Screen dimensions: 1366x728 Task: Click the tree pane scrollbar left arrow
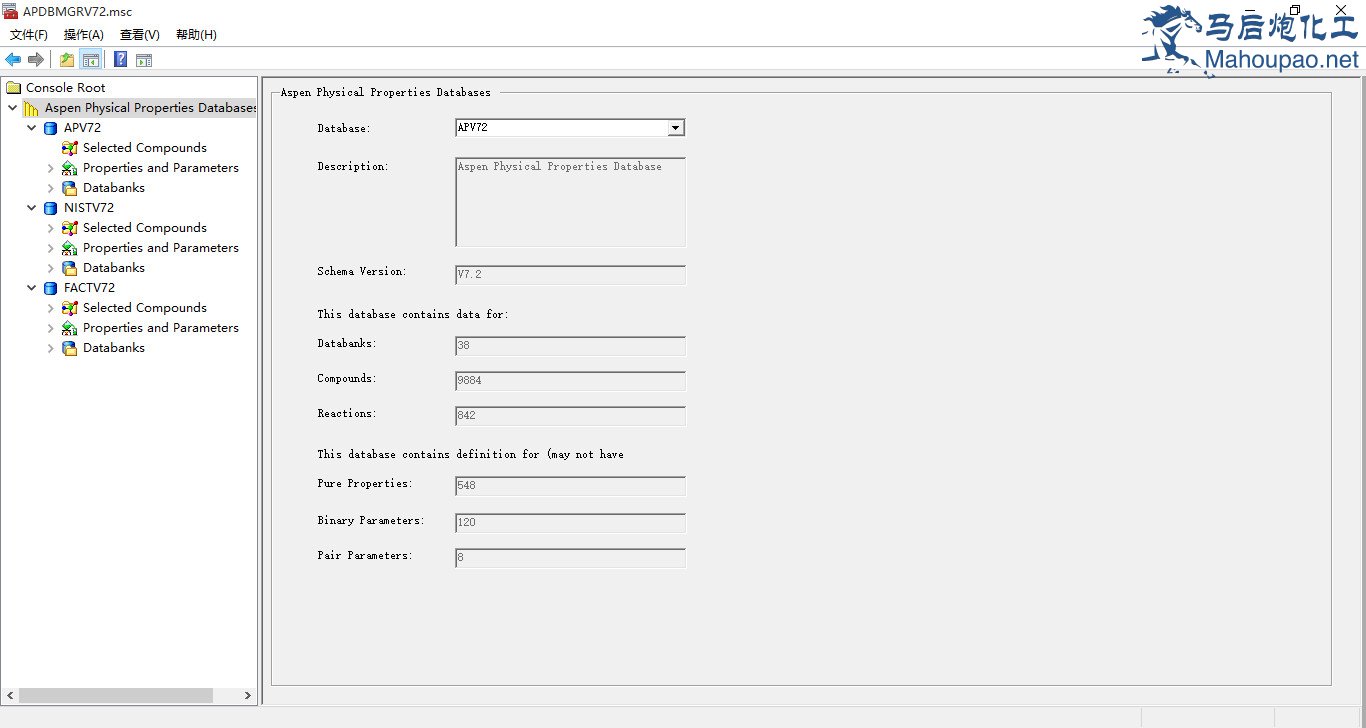pyautogui.click(x=10, y=696)
